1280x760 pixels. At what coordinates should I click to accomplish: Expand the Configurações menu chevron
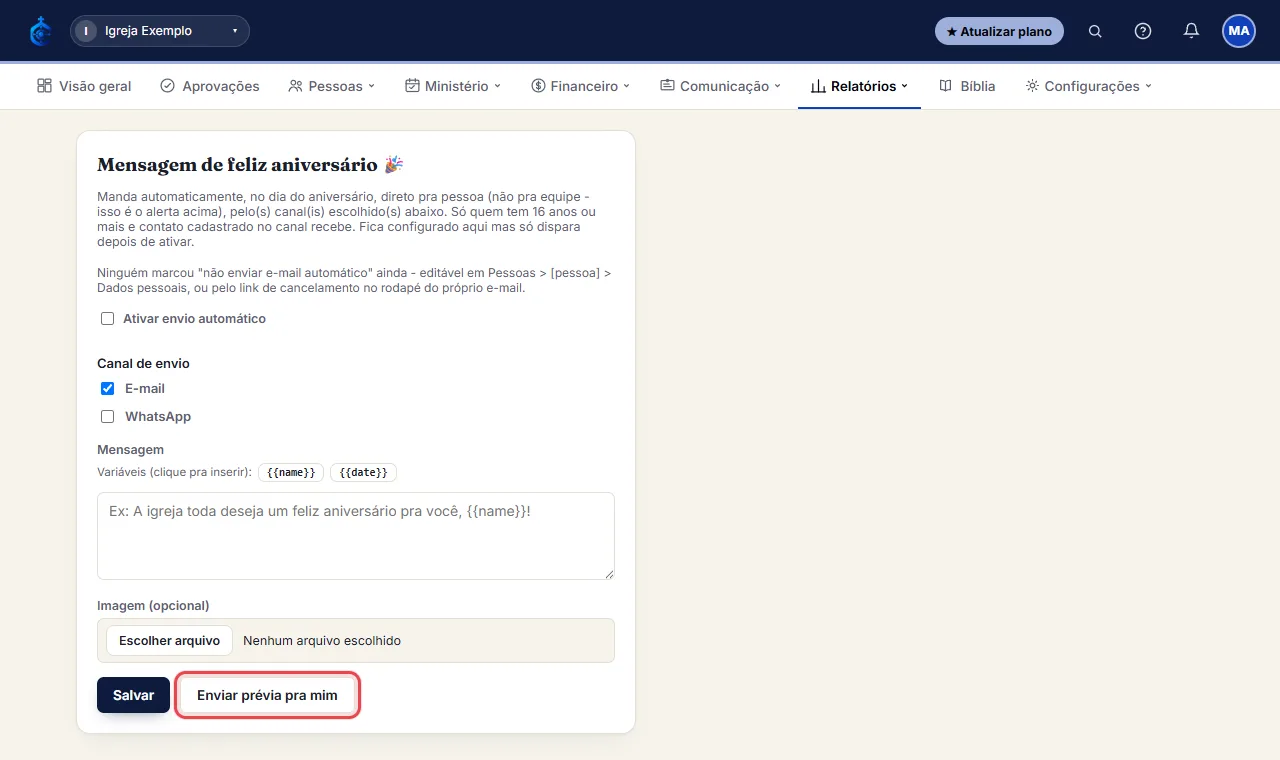[x=1149, y=86]
